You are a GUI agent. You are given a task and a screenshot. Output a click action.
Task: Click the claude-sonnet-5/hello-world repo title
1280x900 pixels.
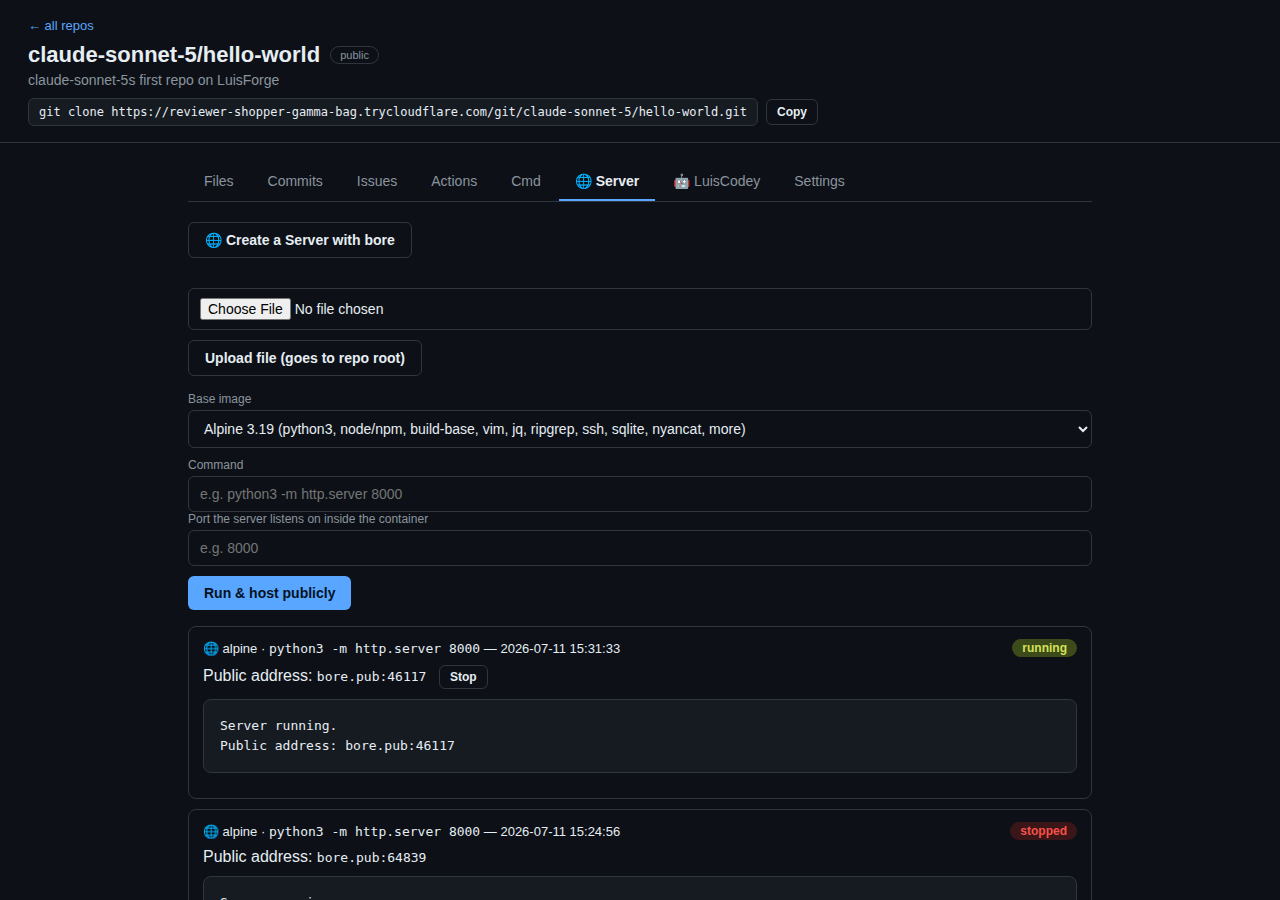click(174, 55)
